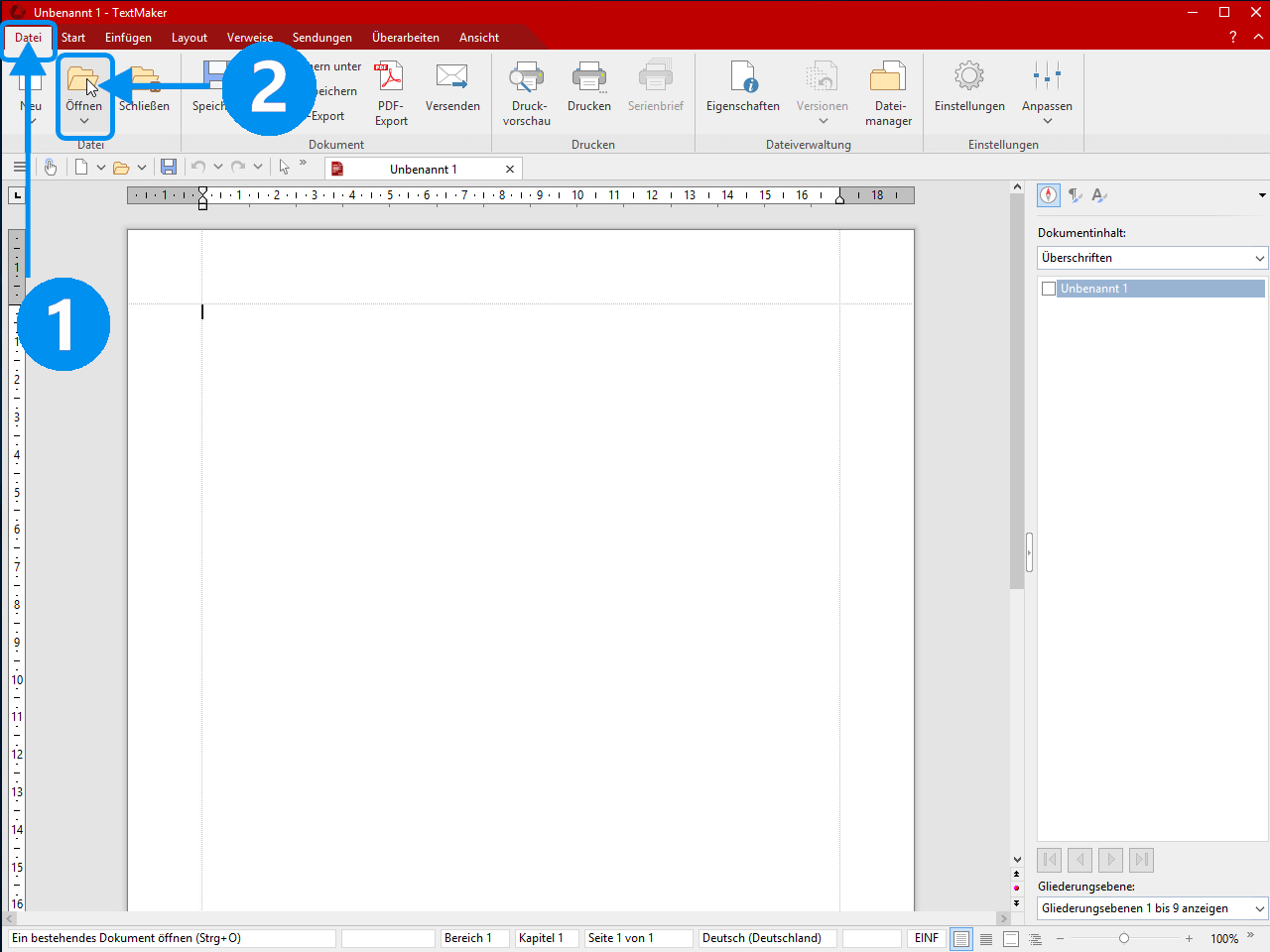Open the Überschriften combo box
The width and height of the screenshot is (1270, 952).
tap(1153, 258)
